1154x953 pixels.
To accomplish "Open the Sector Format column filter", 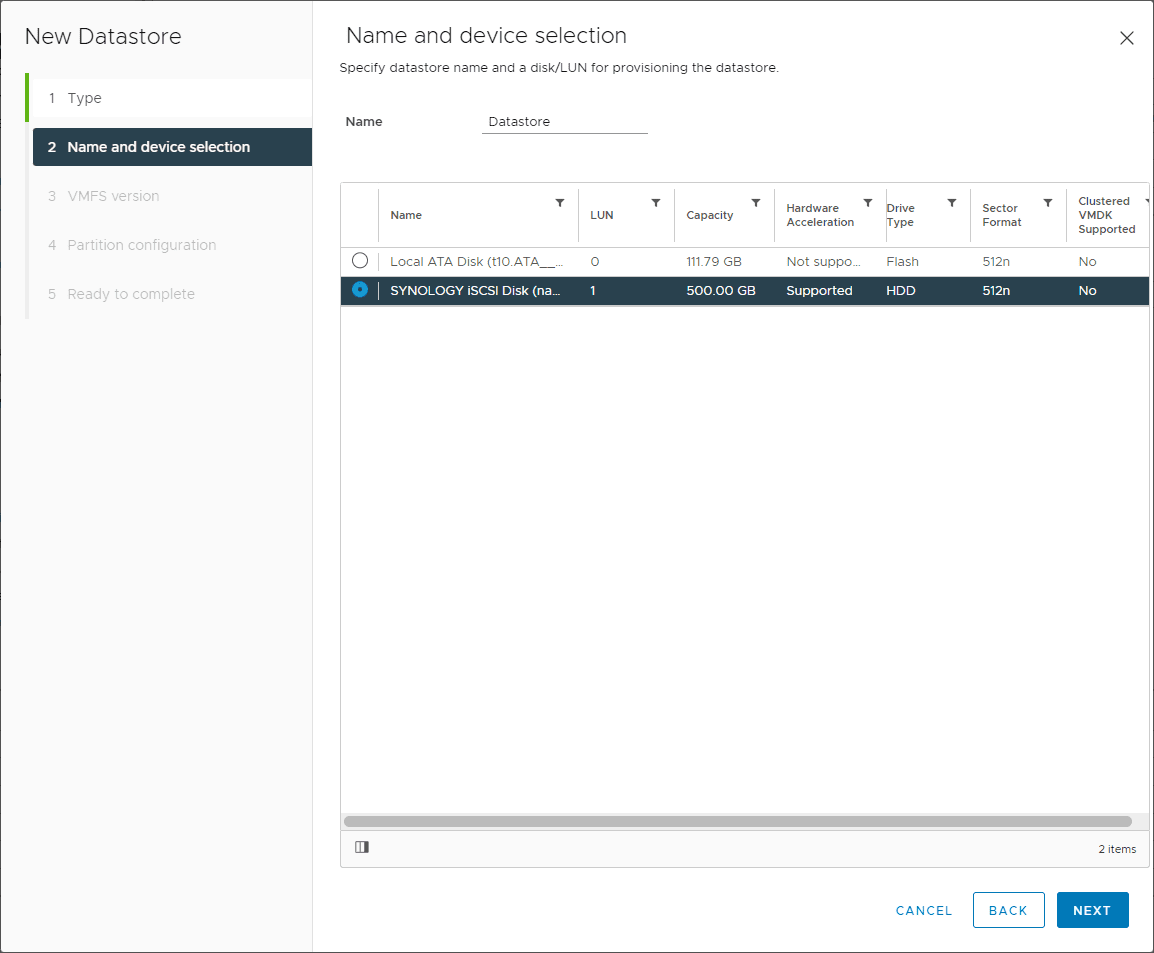I will click(1048, 203).
